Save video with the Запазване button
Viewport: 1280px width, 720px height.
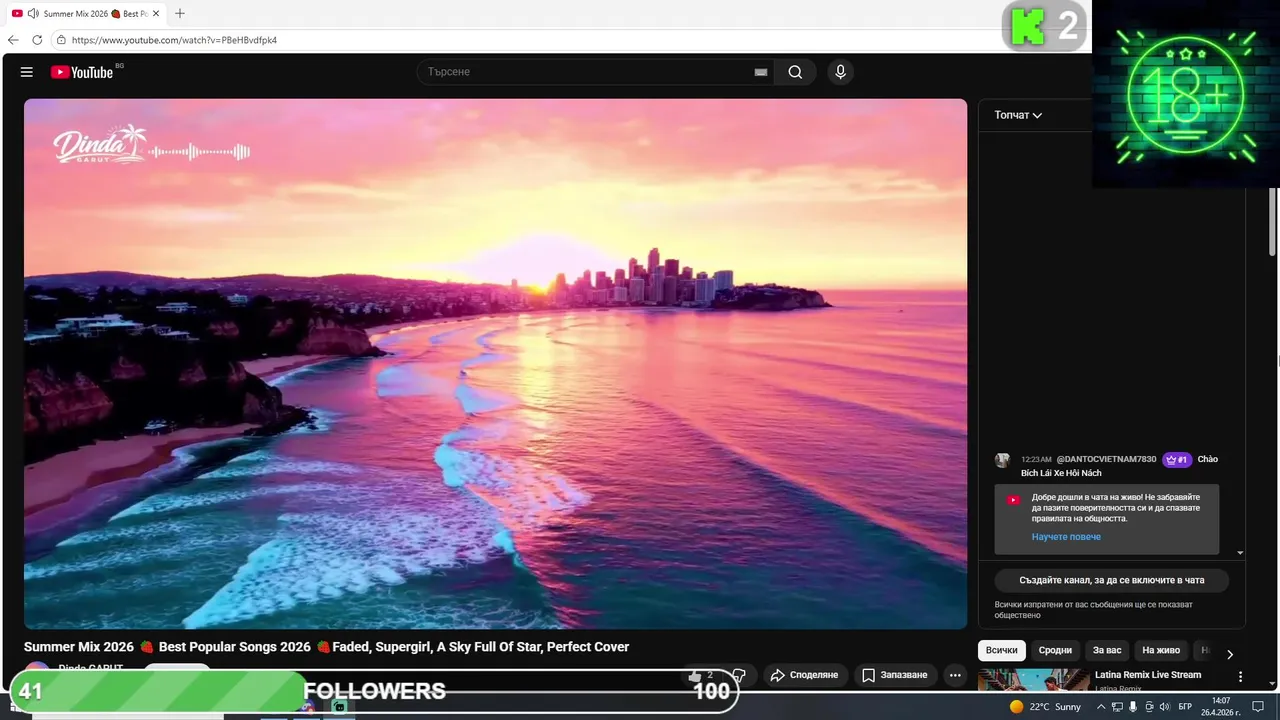click(895, 675)
